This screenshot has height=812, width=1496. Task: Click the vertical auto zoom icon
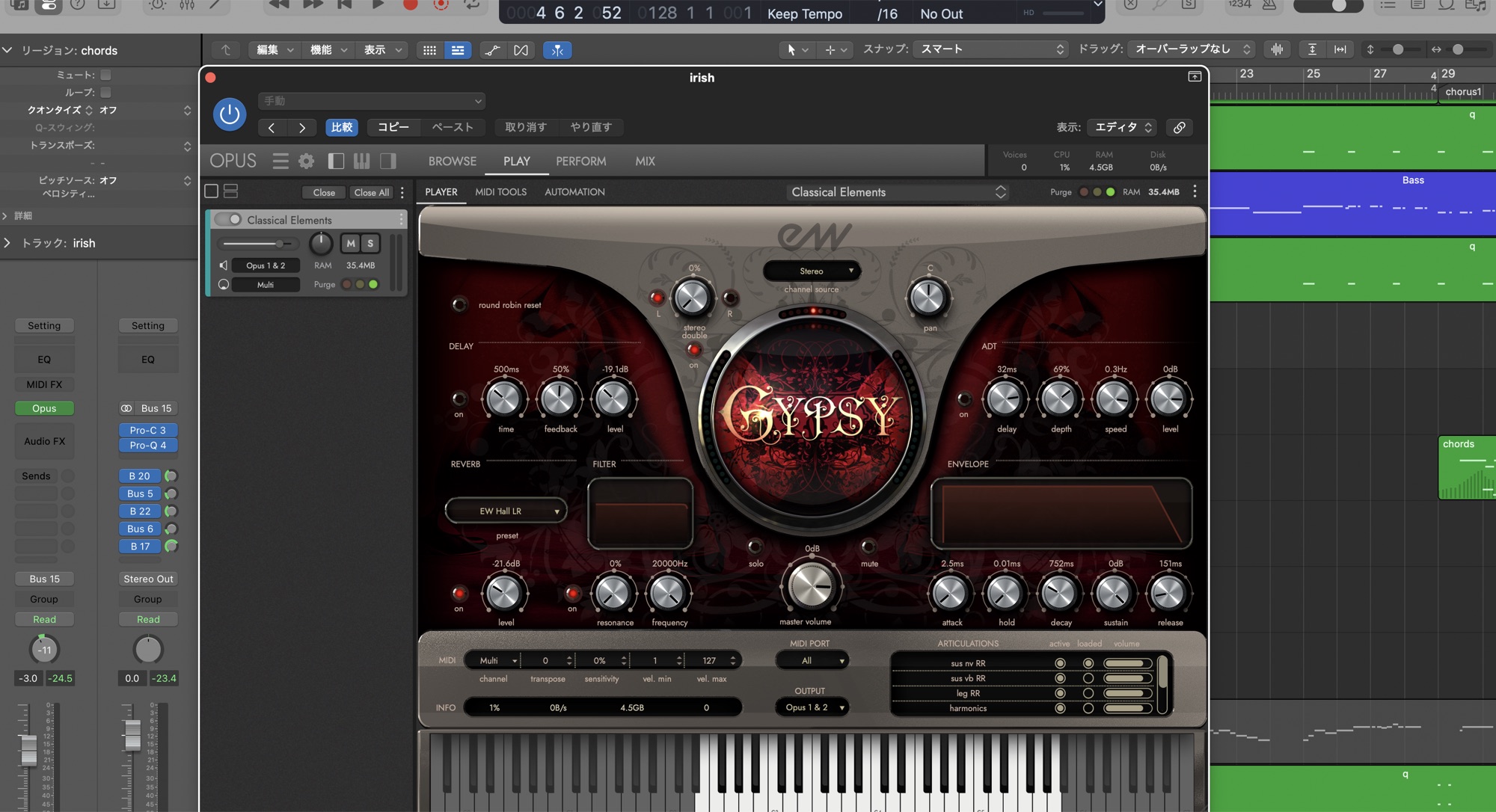pos(1312,49)
